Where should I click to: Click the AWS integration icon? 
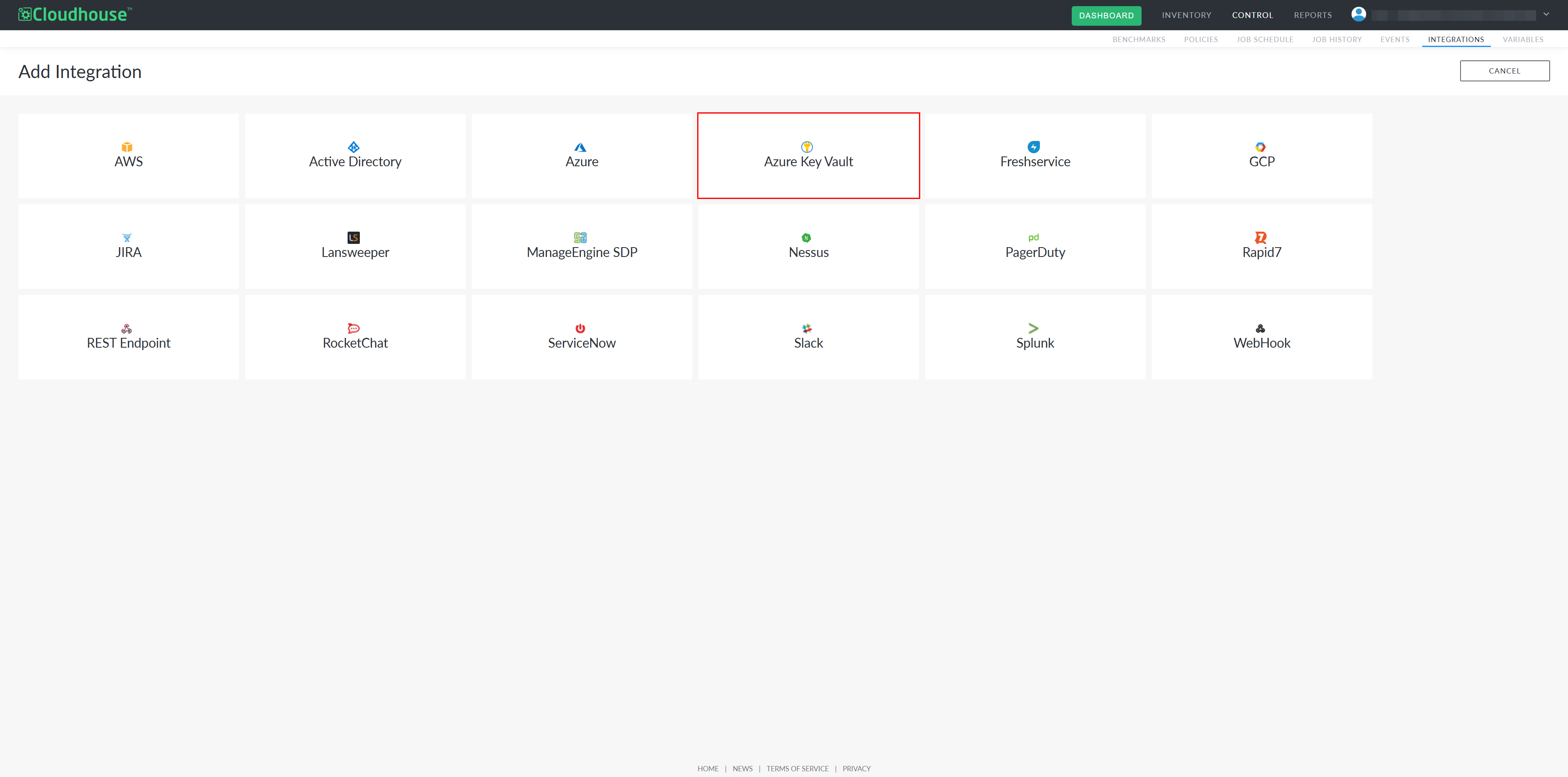(127, 147)
